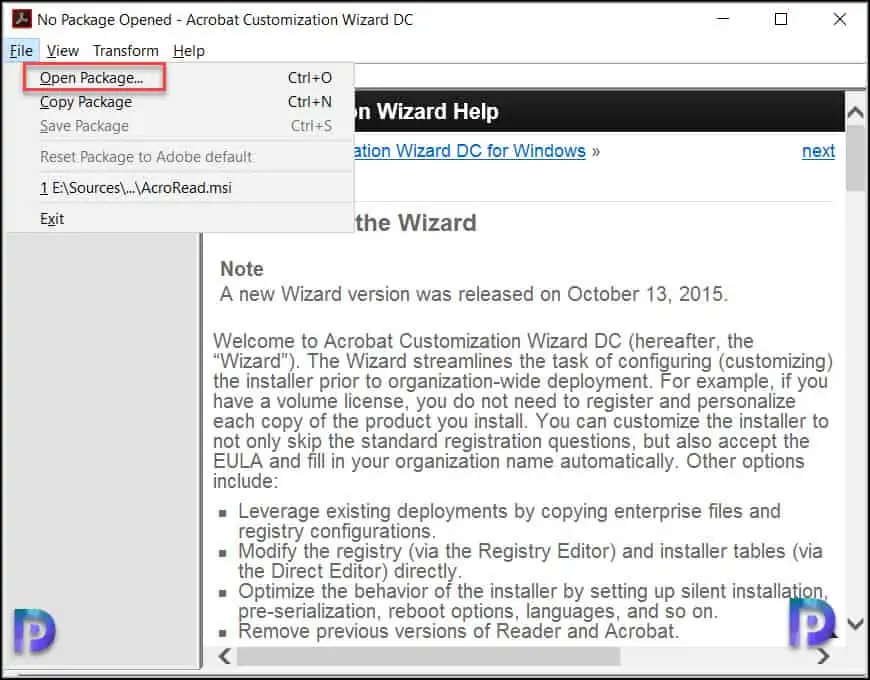Maximize the Customization Wizard window
The width and height of the screenshot is (870, 680).
click(x=781, y=19)
